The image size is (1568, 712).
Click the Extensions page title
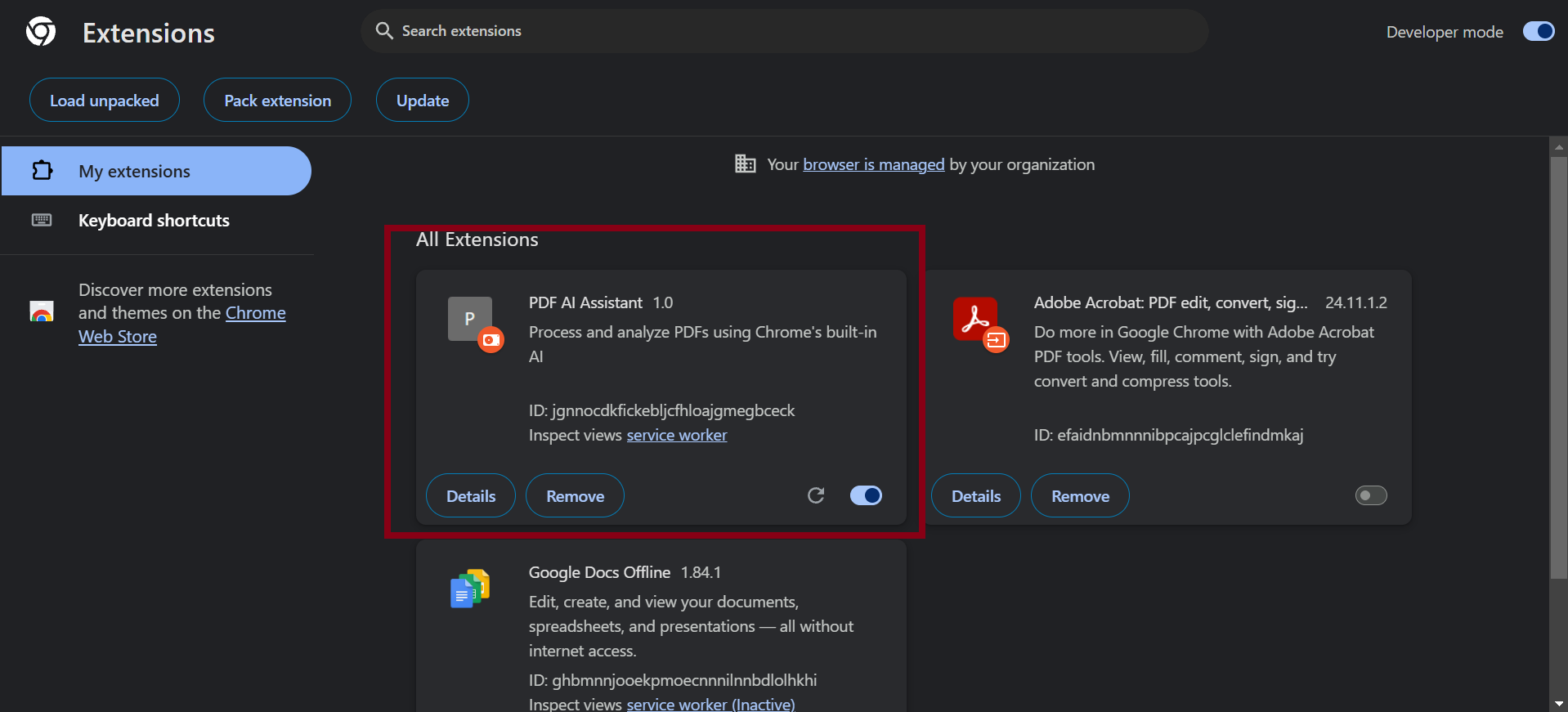point(149,33)
